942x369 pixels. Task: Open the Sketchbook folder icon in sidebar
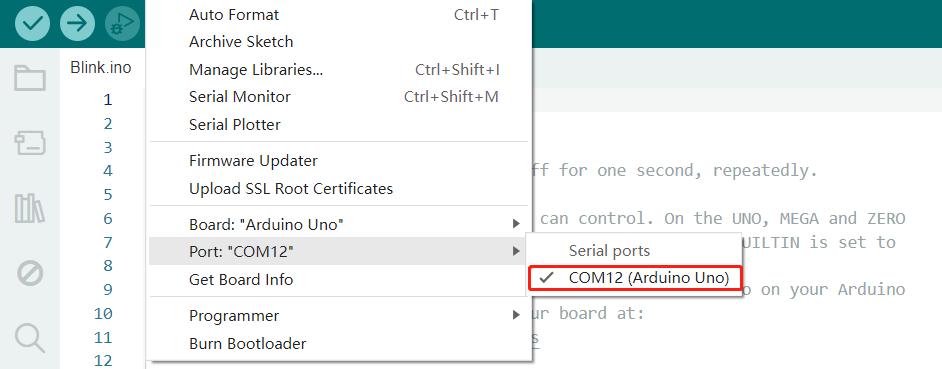pyautogui.click(x=30, y=78)
